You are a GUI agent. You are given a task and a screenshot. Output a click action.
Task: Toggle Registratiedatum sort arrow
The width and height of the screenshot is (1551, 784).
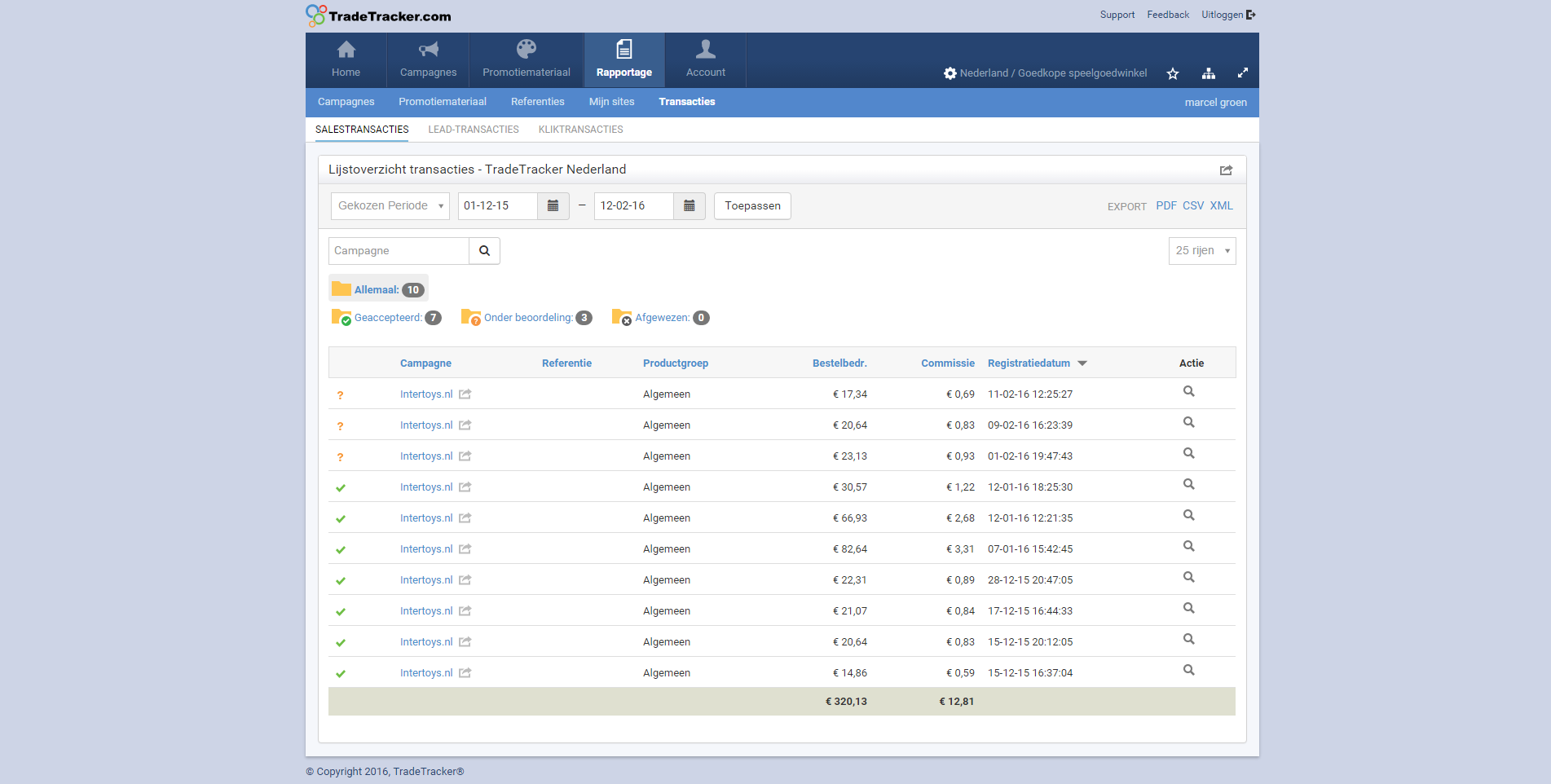tap(1082, 363)
